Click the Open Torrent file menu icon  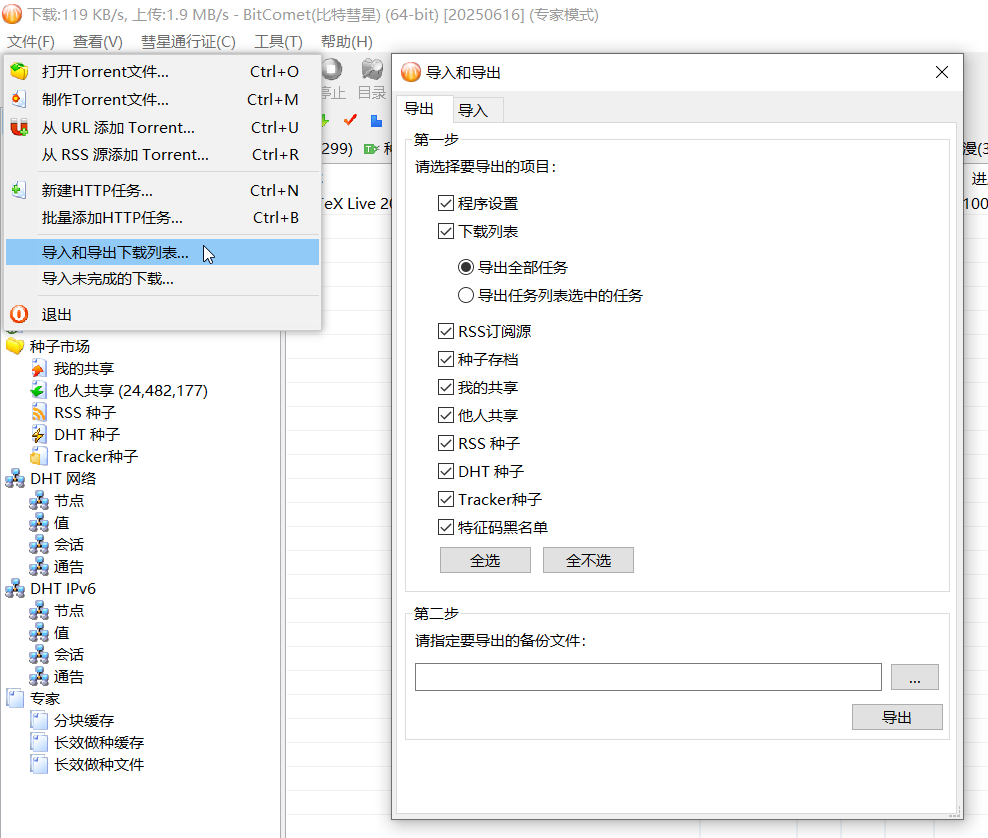pyautogui.click(x=18, y=72)
